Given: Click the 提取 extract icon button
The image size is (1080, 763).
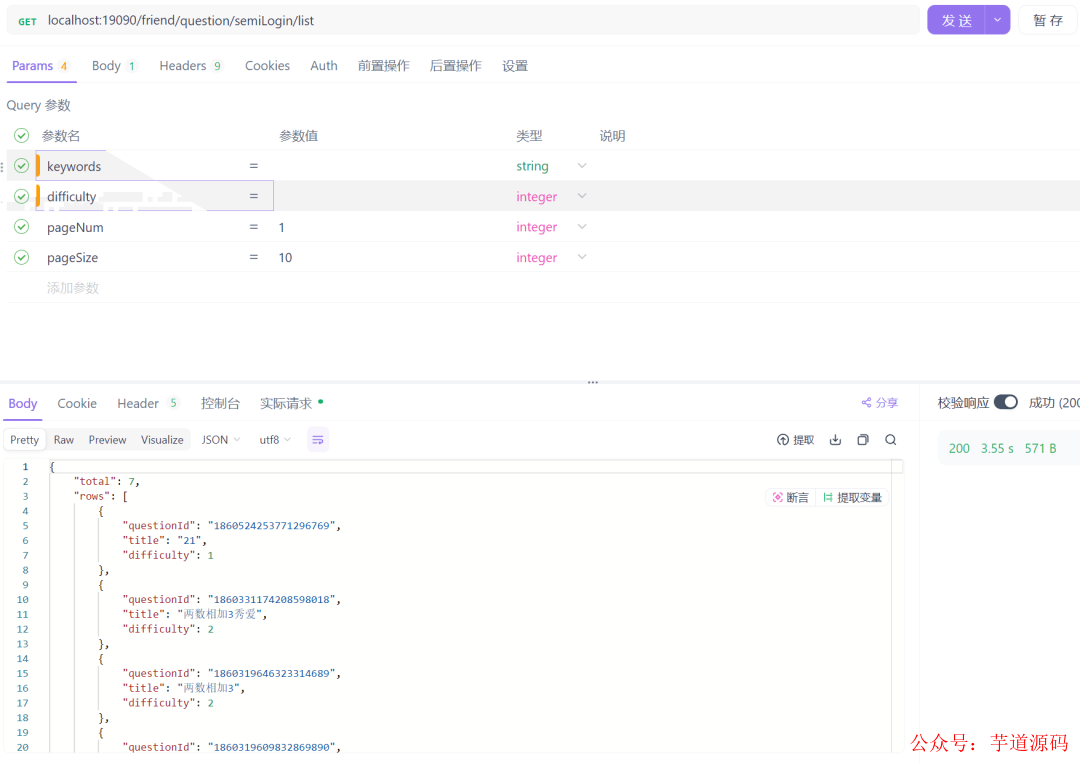Looking at the screenshot, I should point(796,440).
